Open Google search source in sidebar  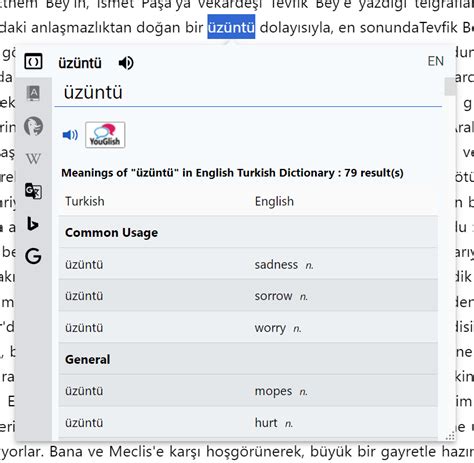[x=33, y=256]
